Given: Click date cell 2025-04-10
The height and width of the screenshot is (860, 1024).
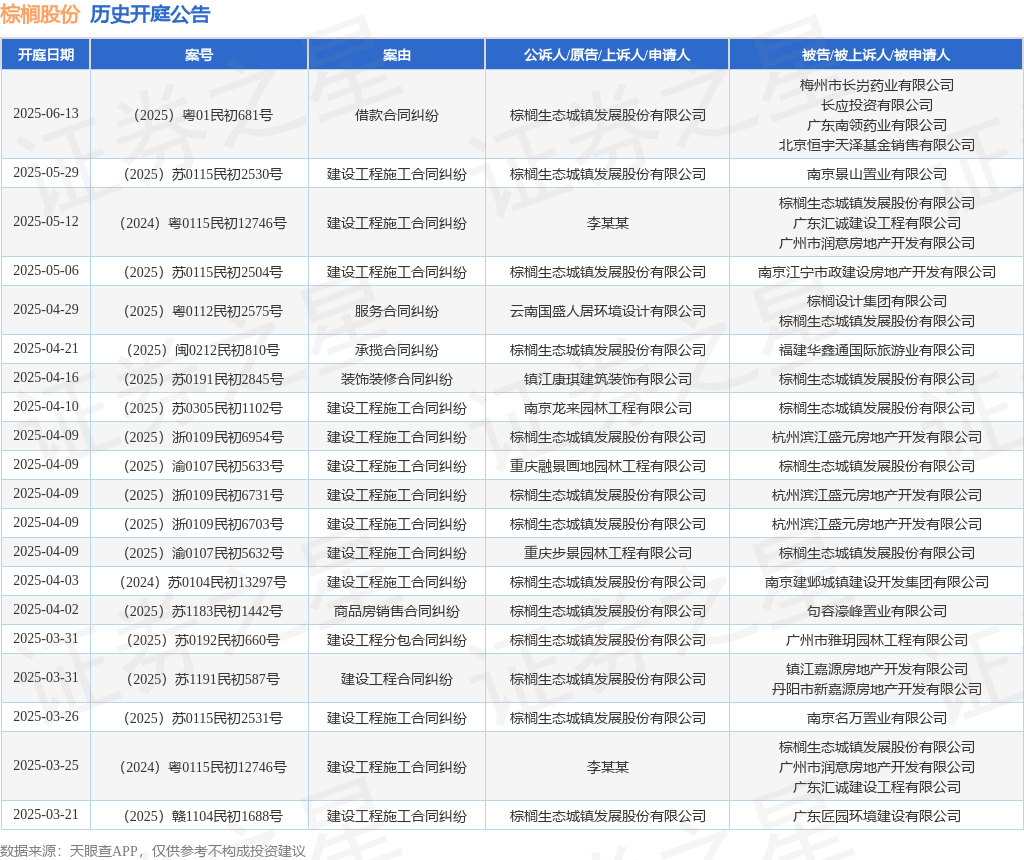Looking at the screenshot, I should click(46, 407).
